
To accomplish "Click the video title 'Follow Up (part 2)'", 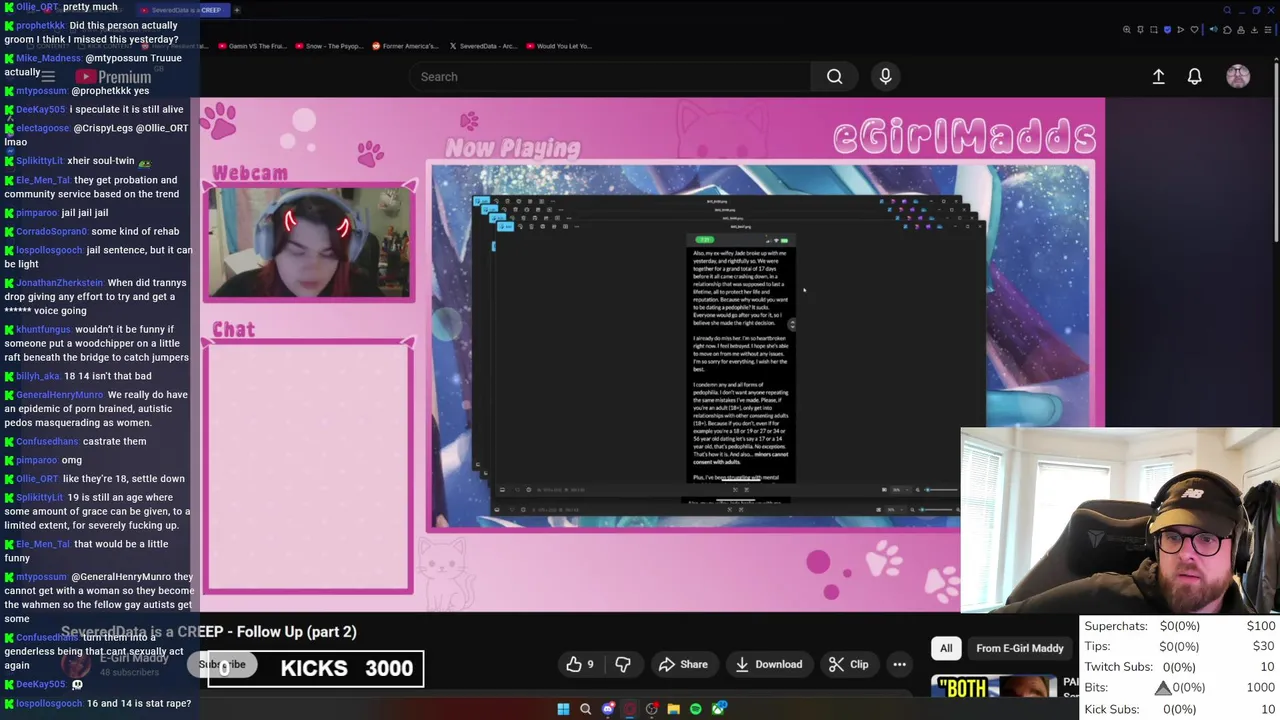I will pyautogui.click(x=296, y=632).
